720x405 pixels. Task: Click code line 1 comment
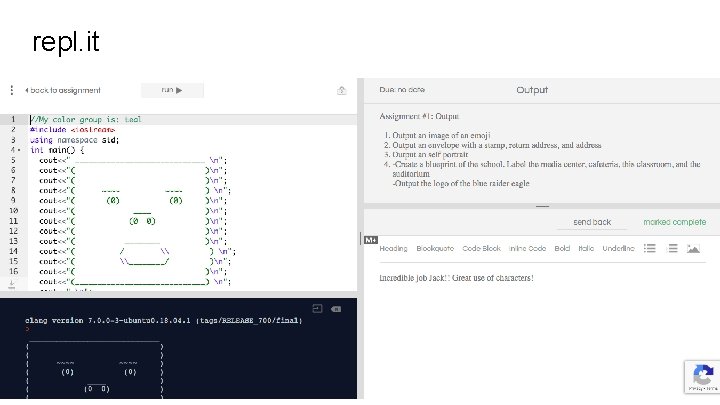pyautogui.click(x=86, y=119)
